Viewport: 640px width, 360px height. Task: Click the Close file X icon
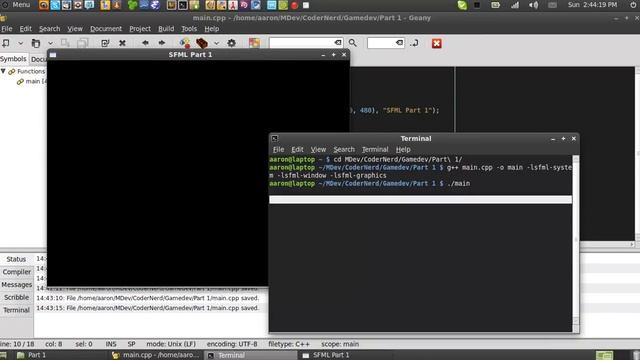pyautogui.click(x=122, y=43)
